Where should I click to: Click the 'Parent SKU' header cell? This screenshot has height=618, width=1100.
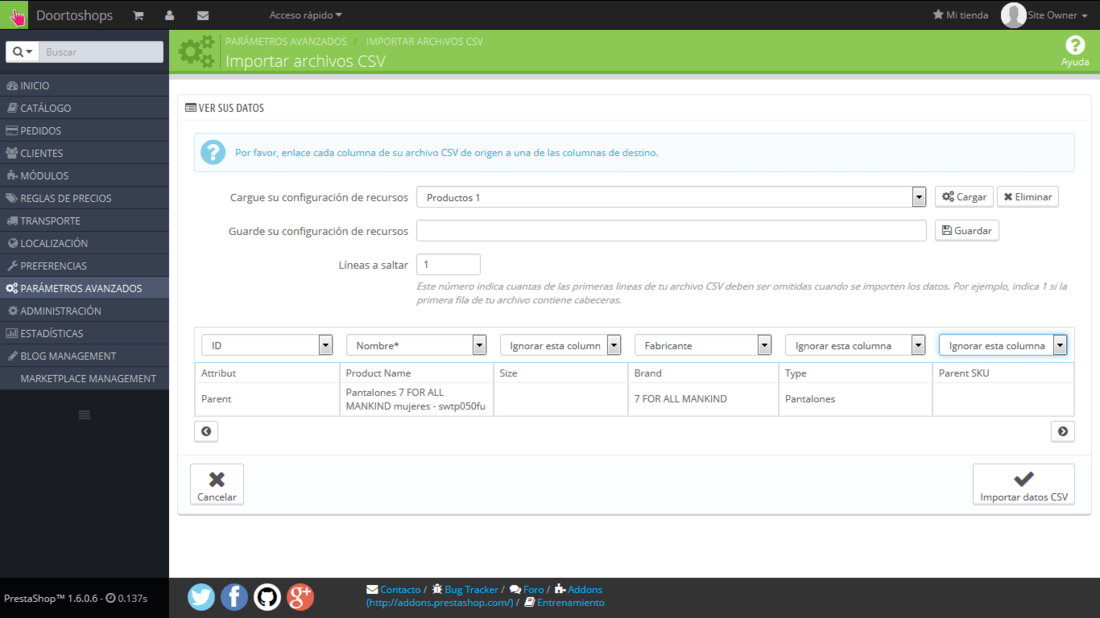[x=1002, y=373]
